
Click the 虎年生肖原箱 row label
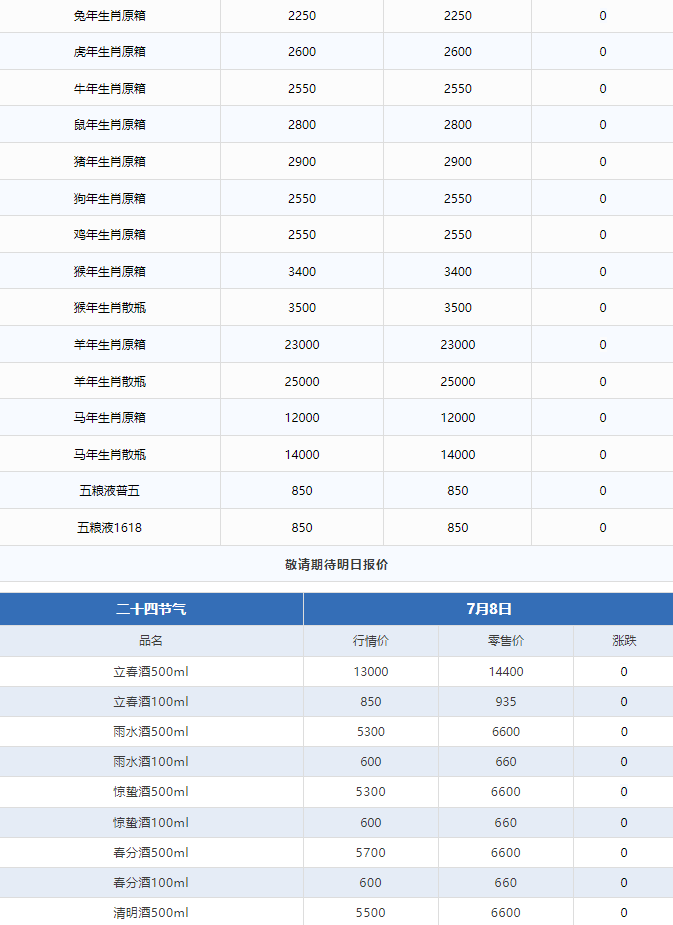point(110,52)
